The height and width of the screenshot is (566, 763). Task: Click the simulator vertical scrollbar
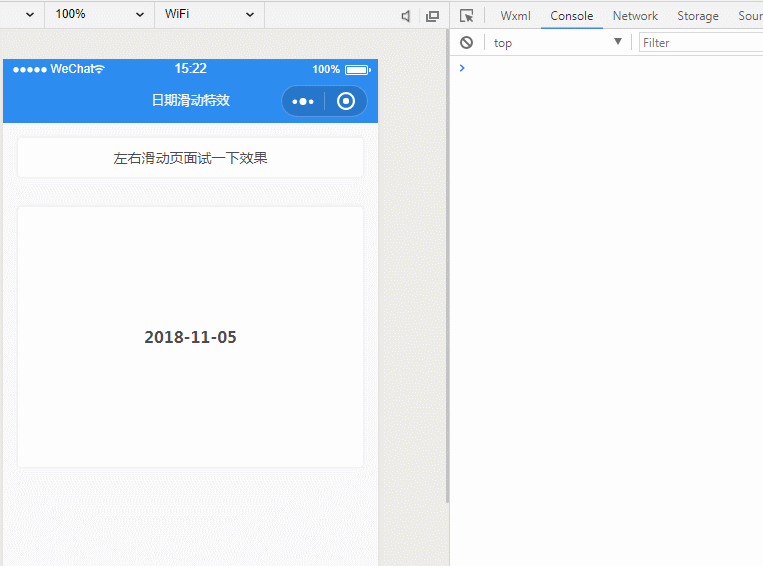click(447, 267)
